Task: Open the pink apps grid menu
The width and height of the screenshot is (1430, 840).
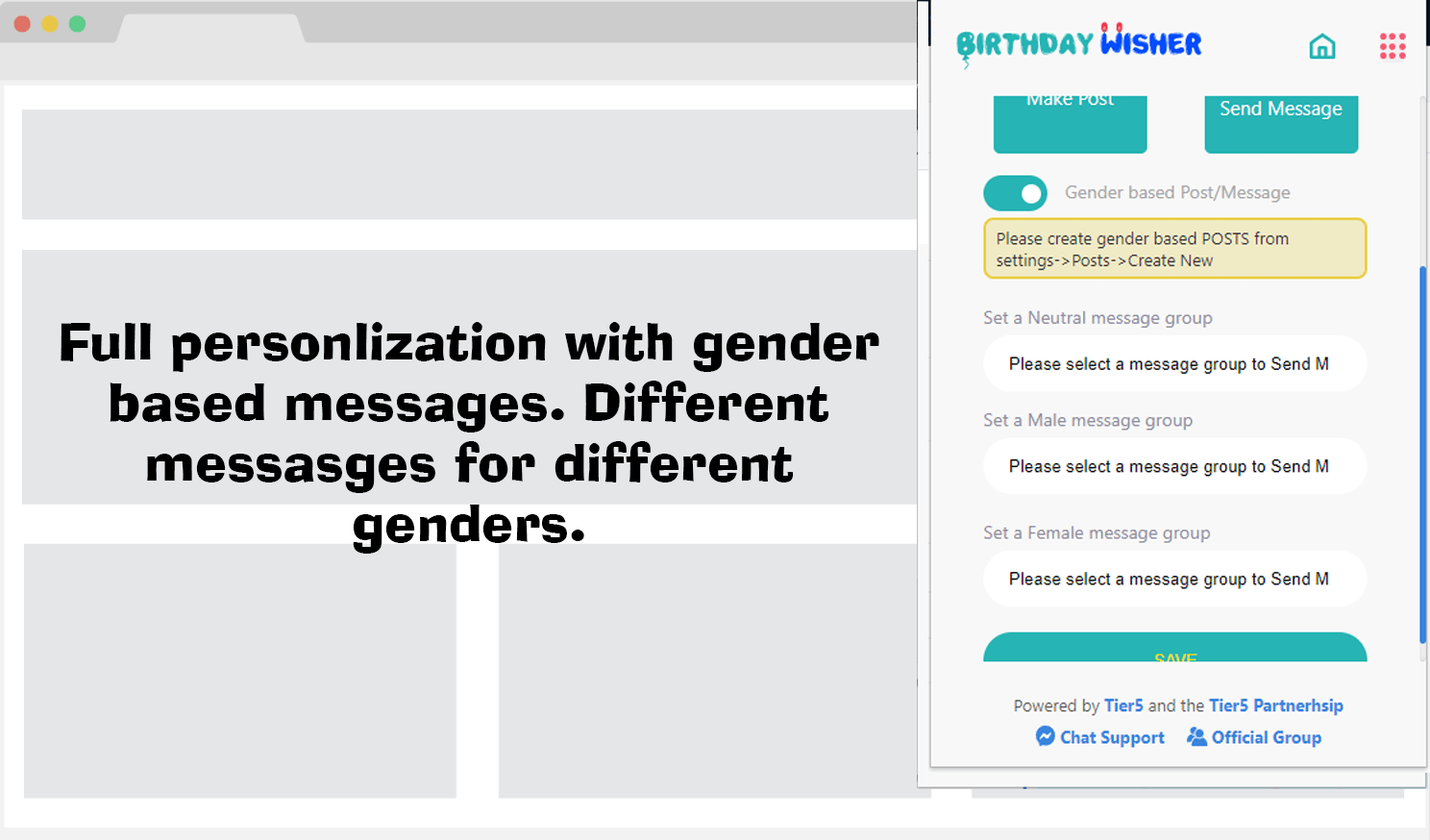Action: pos(1393,46)
